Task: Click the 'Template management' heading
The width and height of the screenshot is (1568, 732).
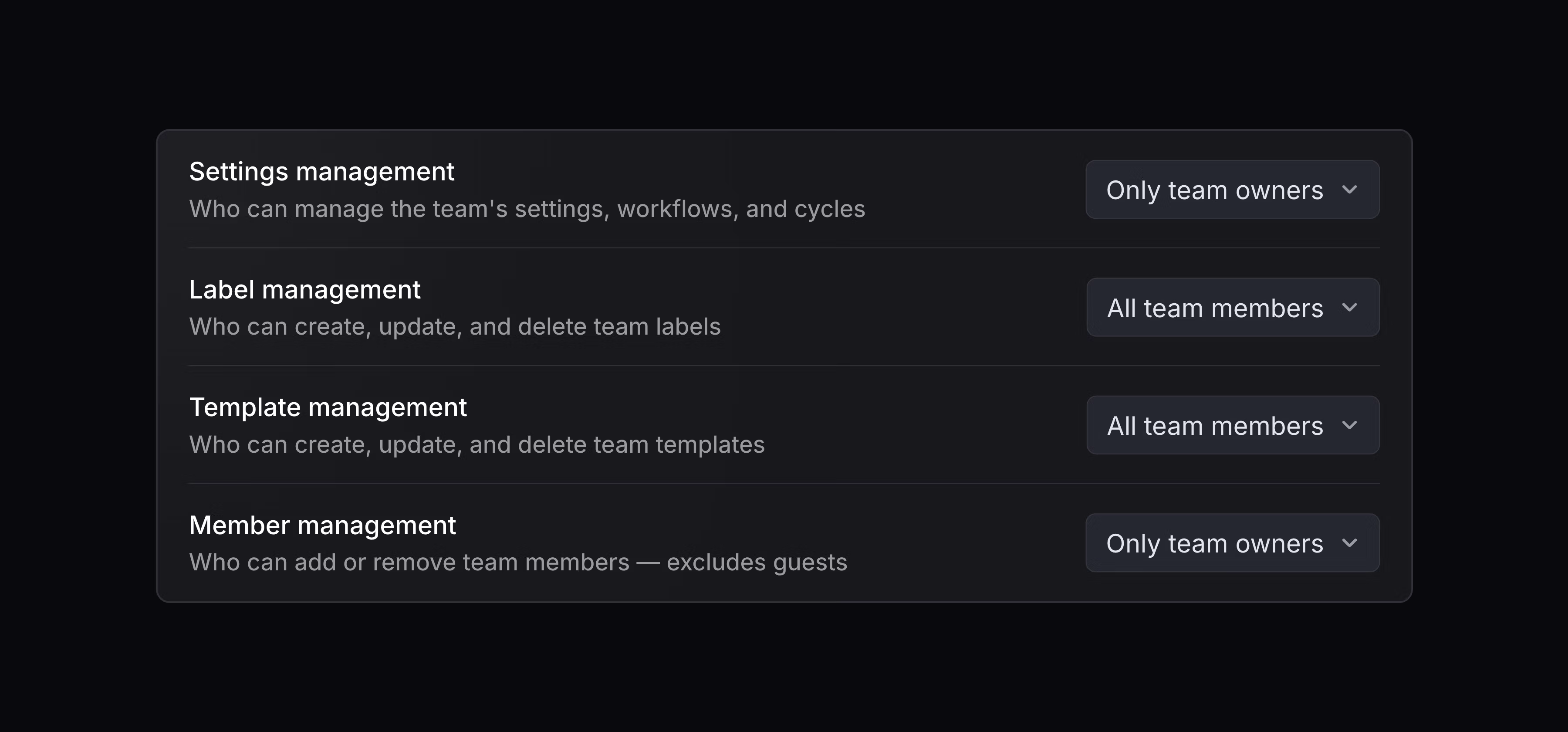Action: point(329,407)
